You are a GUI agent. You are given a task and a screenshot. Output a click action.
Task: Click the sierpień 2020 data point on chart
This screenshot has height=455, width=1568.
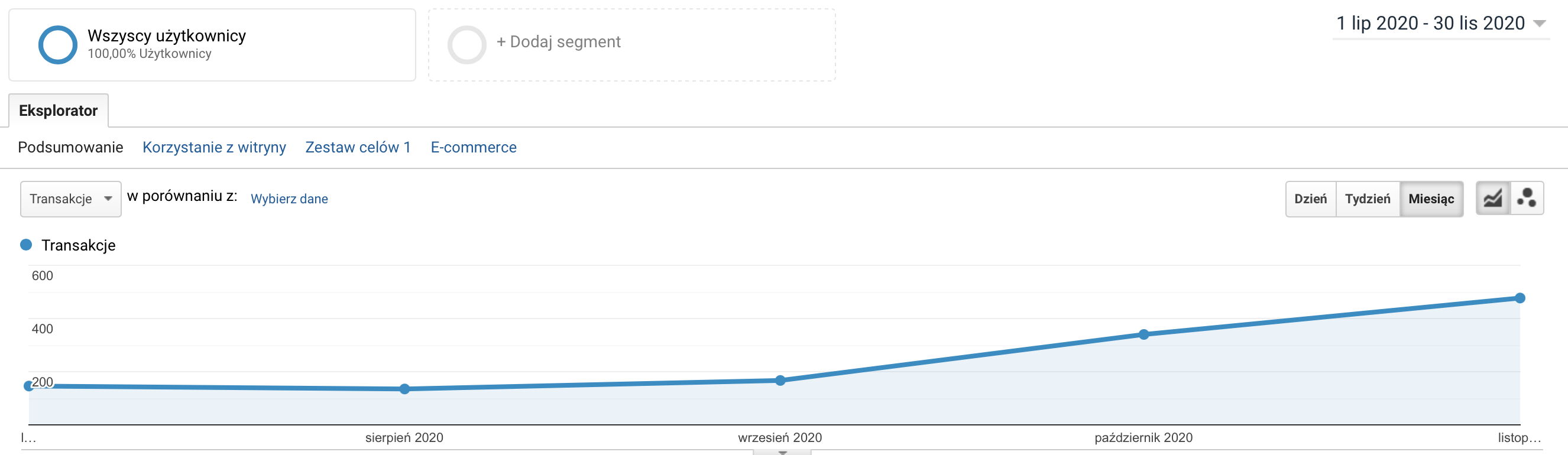[x=405, y=389]
